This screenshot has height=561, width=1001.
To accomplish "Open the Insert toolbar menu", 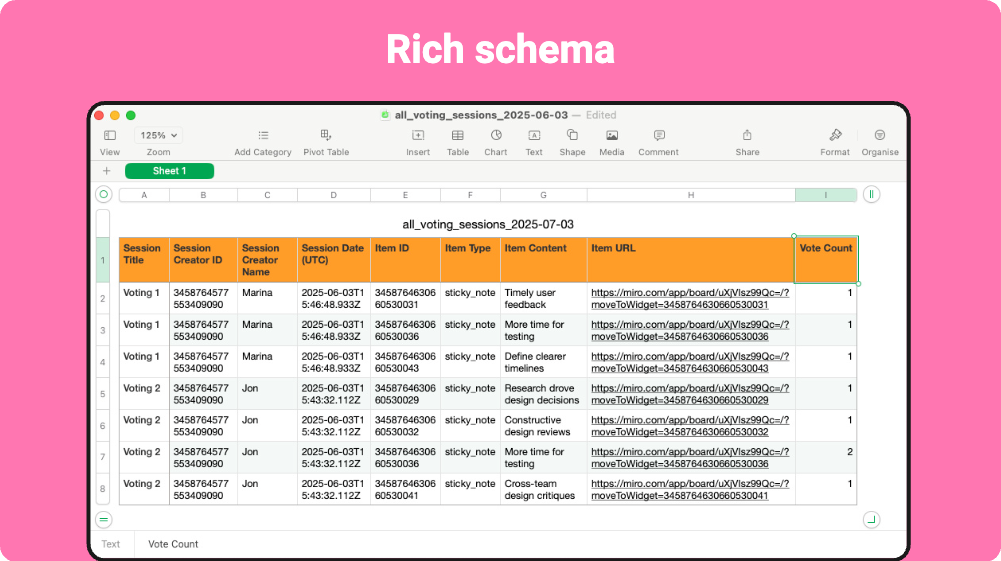I will pyautogui.click(x=418, y=135).
